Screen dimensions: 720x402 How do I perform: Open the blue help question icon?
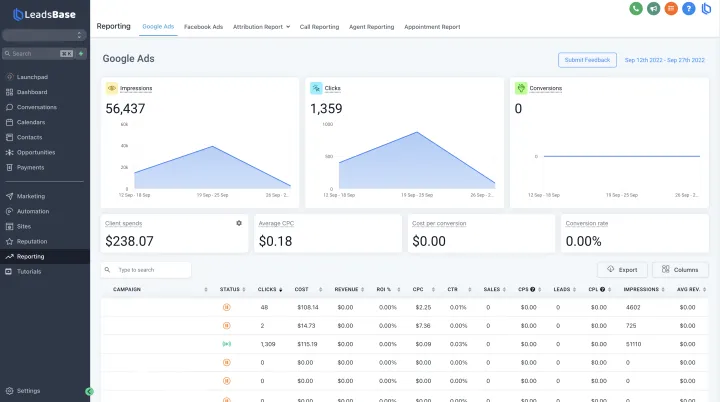[688, 8]
